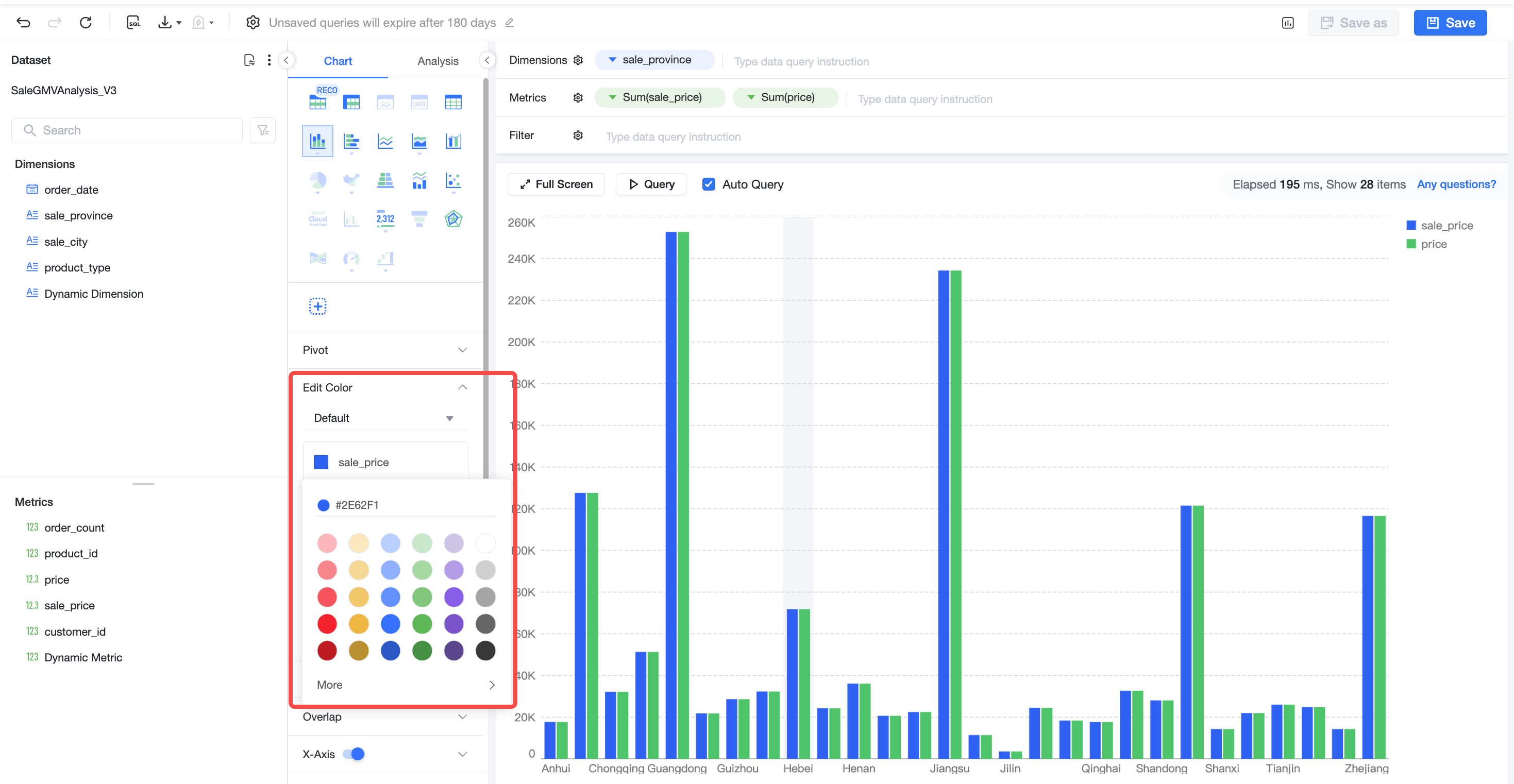Click the refresh icon in toolbar
Image resolution: width=1514 pixels, height=784 pixels.
pyautogui.click(x=86, y=22)
